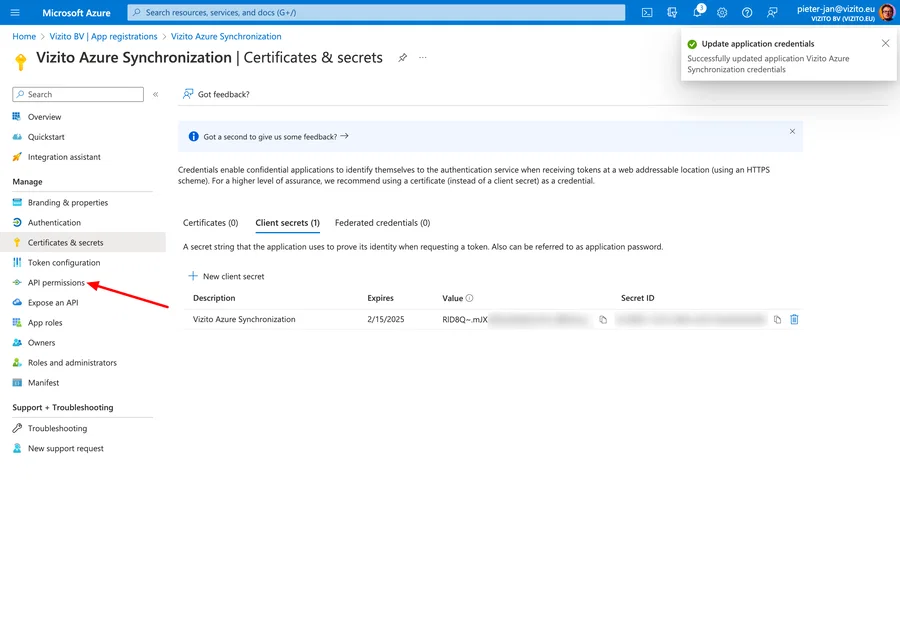Screen dimensions: 900x626
Task: Click the sidebar search input field
Action: pos(78,94)
